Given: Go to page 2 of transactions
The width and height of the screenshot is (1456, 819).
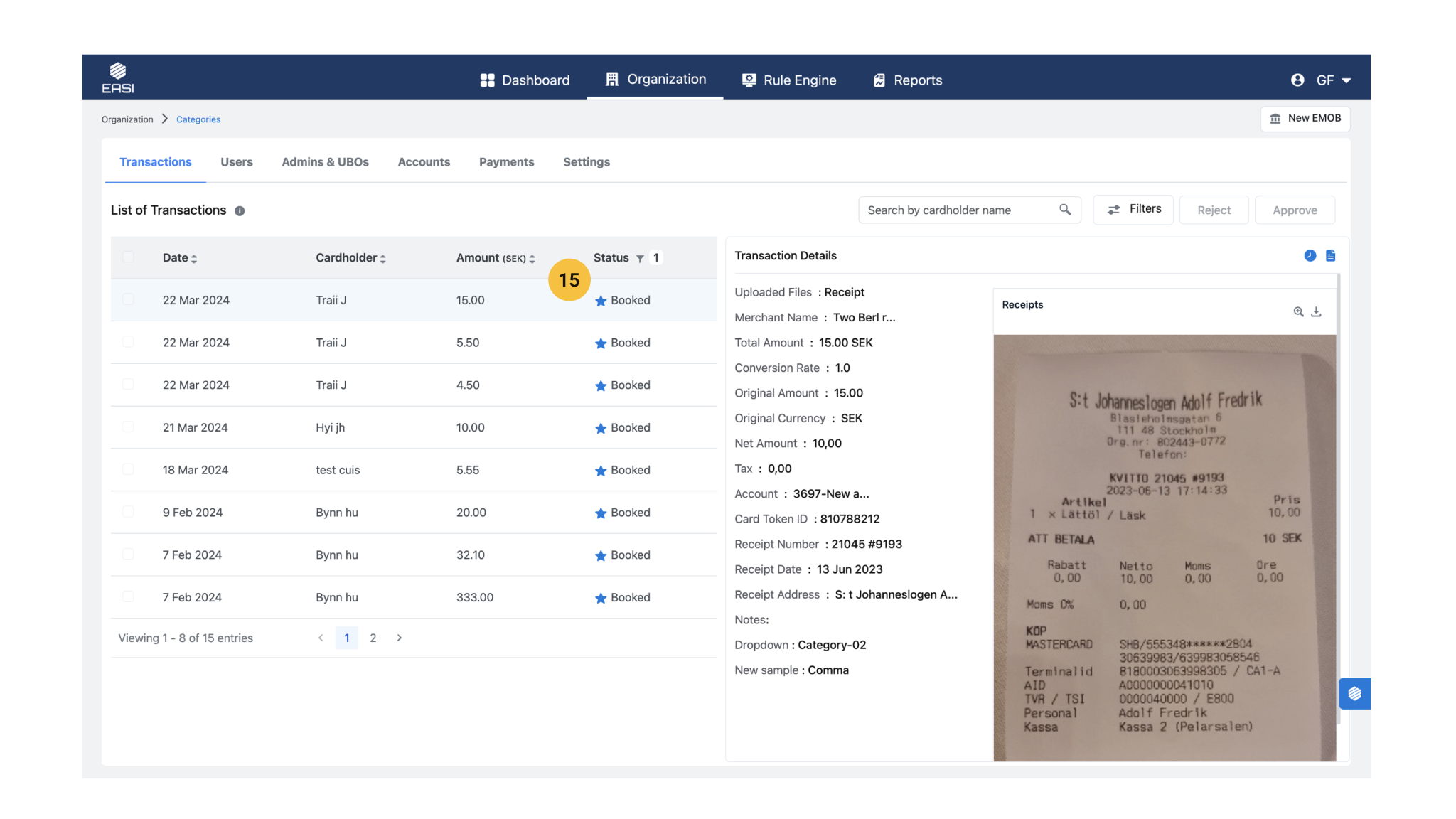Looking at the screenshot, I should click(x=373, y=638).
